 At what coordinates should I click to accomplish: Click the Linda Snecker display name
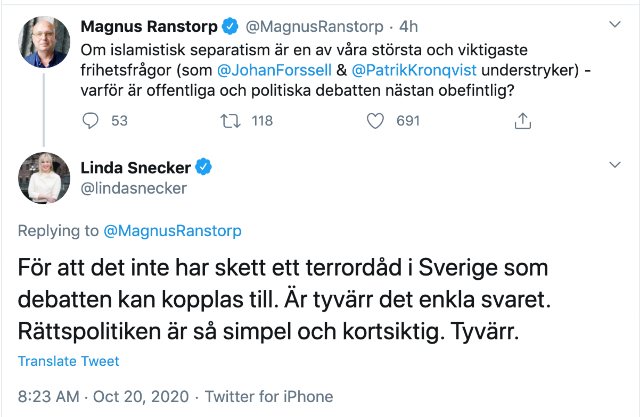(x=142, y=166)
